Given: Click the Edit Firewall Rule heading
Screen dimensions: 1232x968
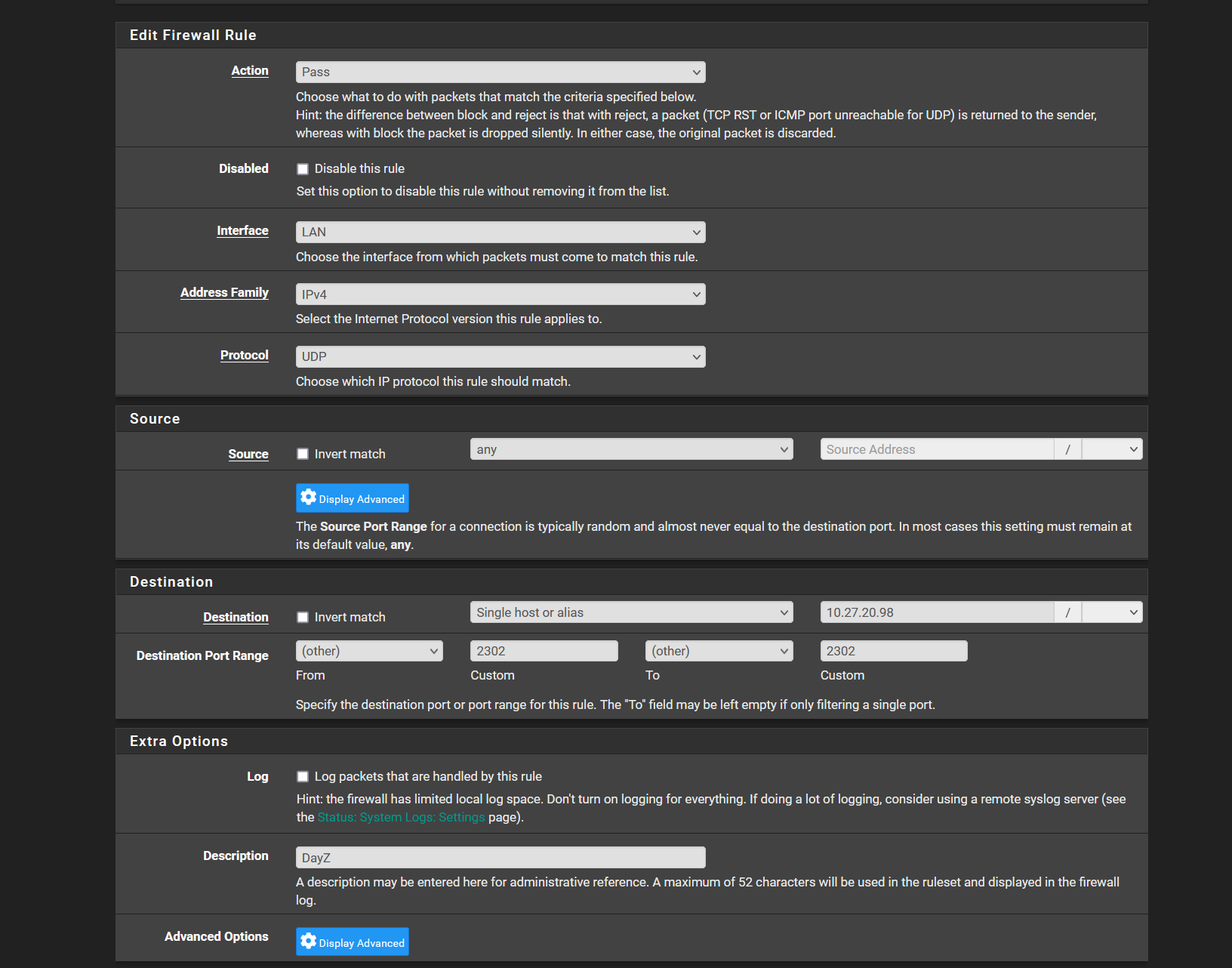Looking at the screenshot, I should [x=193, y=35].
